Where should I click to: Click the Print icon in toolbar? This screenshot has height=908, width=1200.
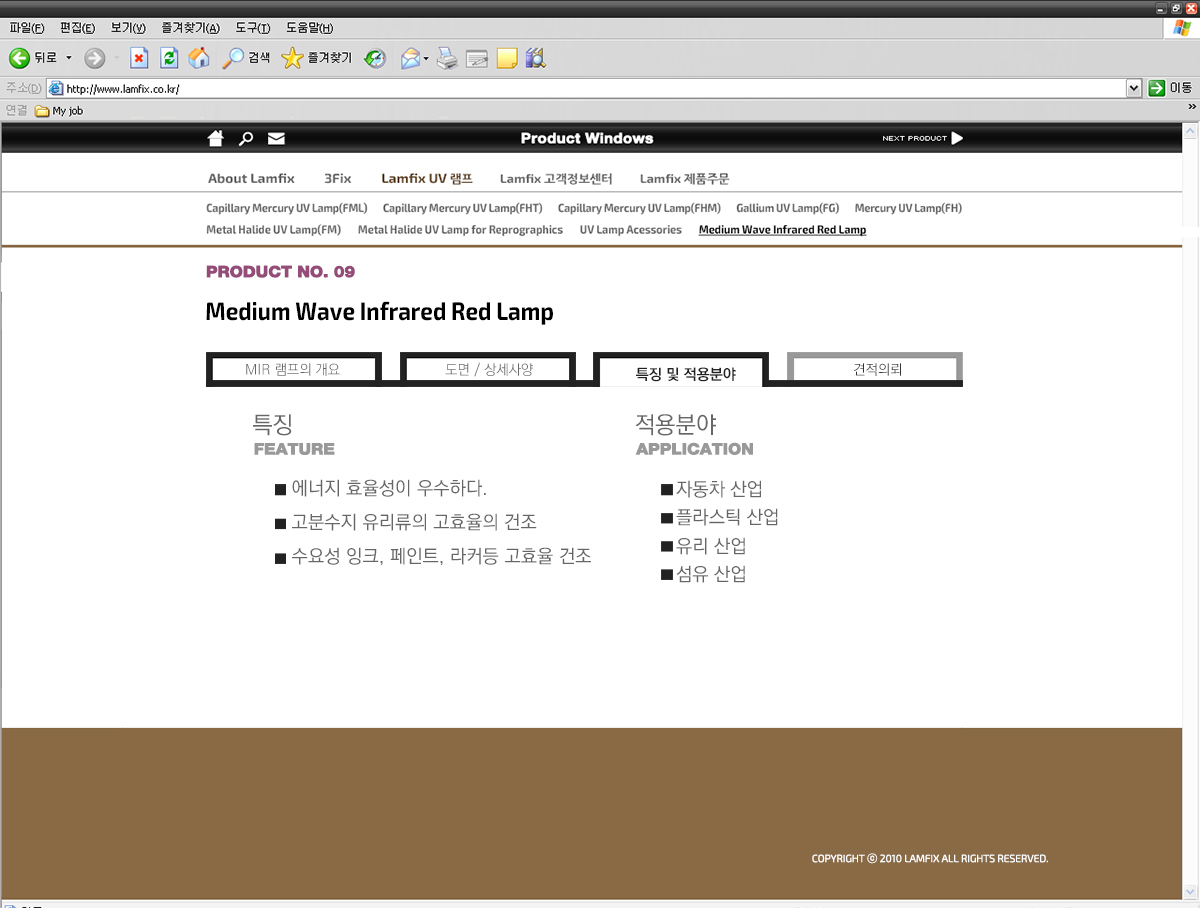[447, 58]
